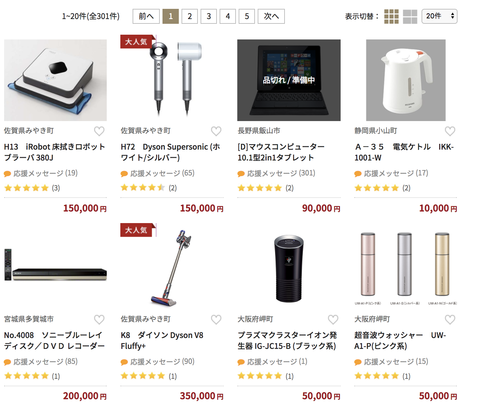
Task: Go to page 2
Action: click(189, 16)
